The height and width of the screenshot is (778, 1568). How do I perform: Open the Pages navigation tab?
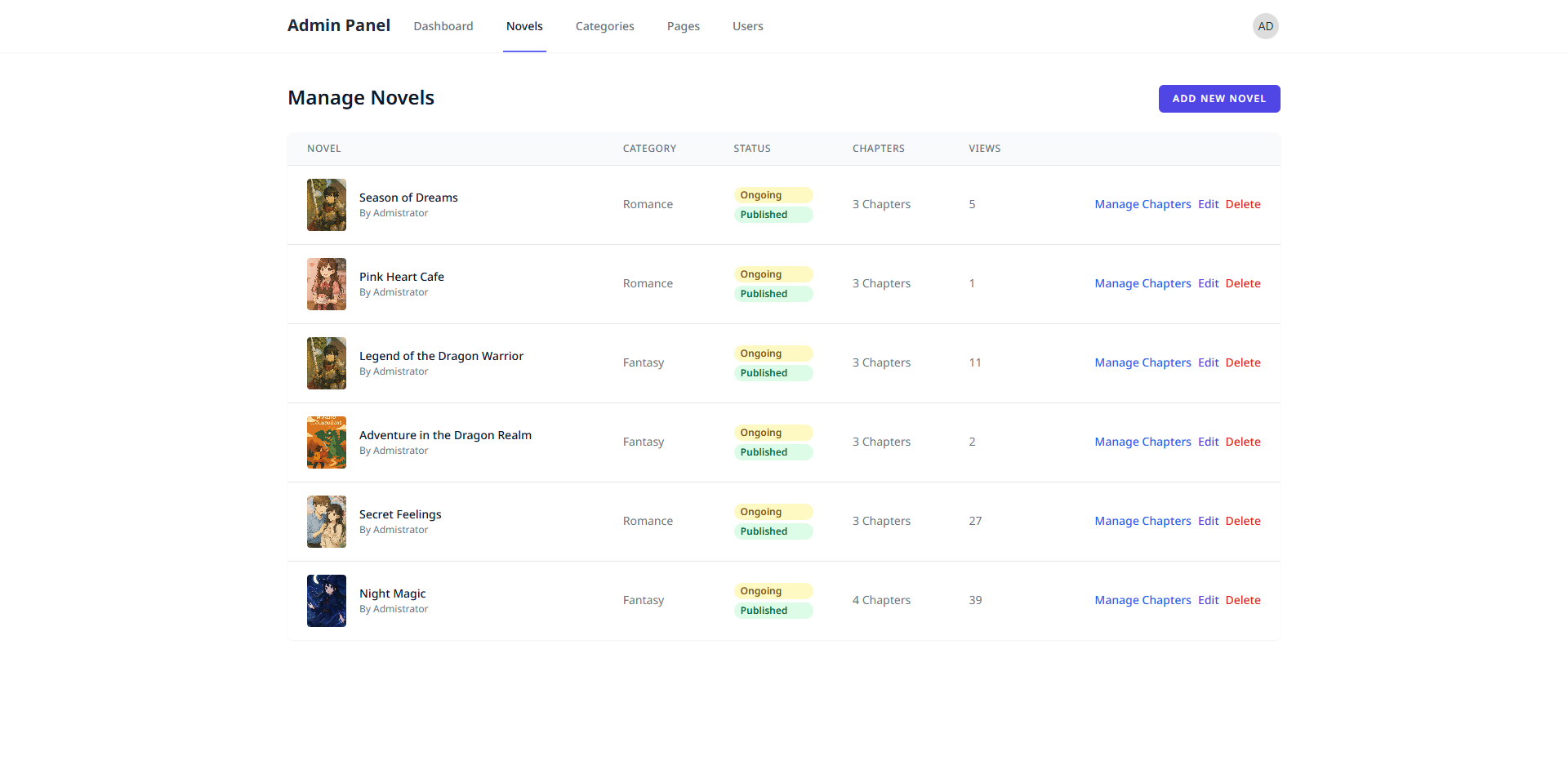pos(683,26)
